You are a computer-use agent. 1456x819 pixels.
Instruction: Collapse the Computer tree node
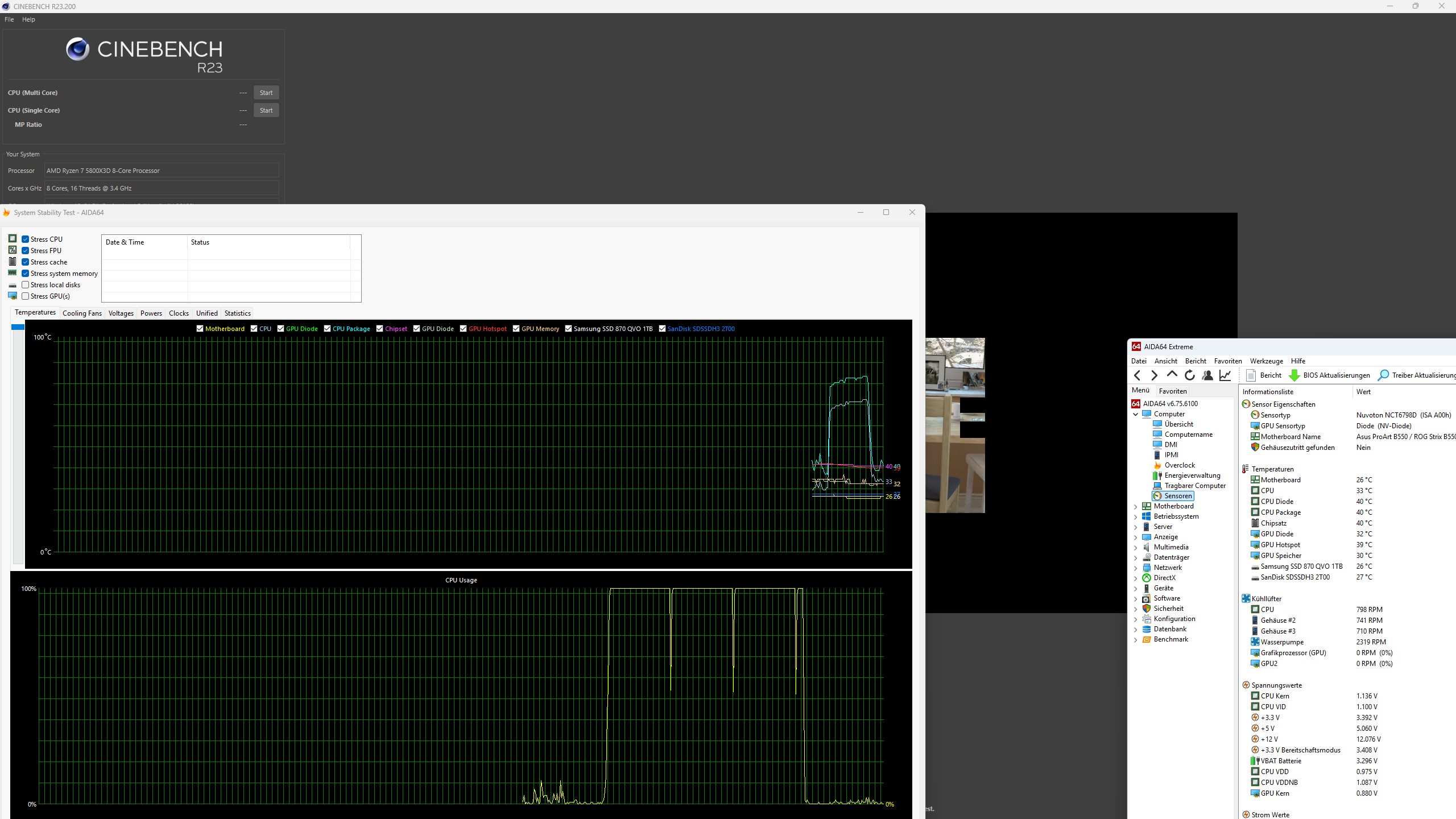(1136, 414)
